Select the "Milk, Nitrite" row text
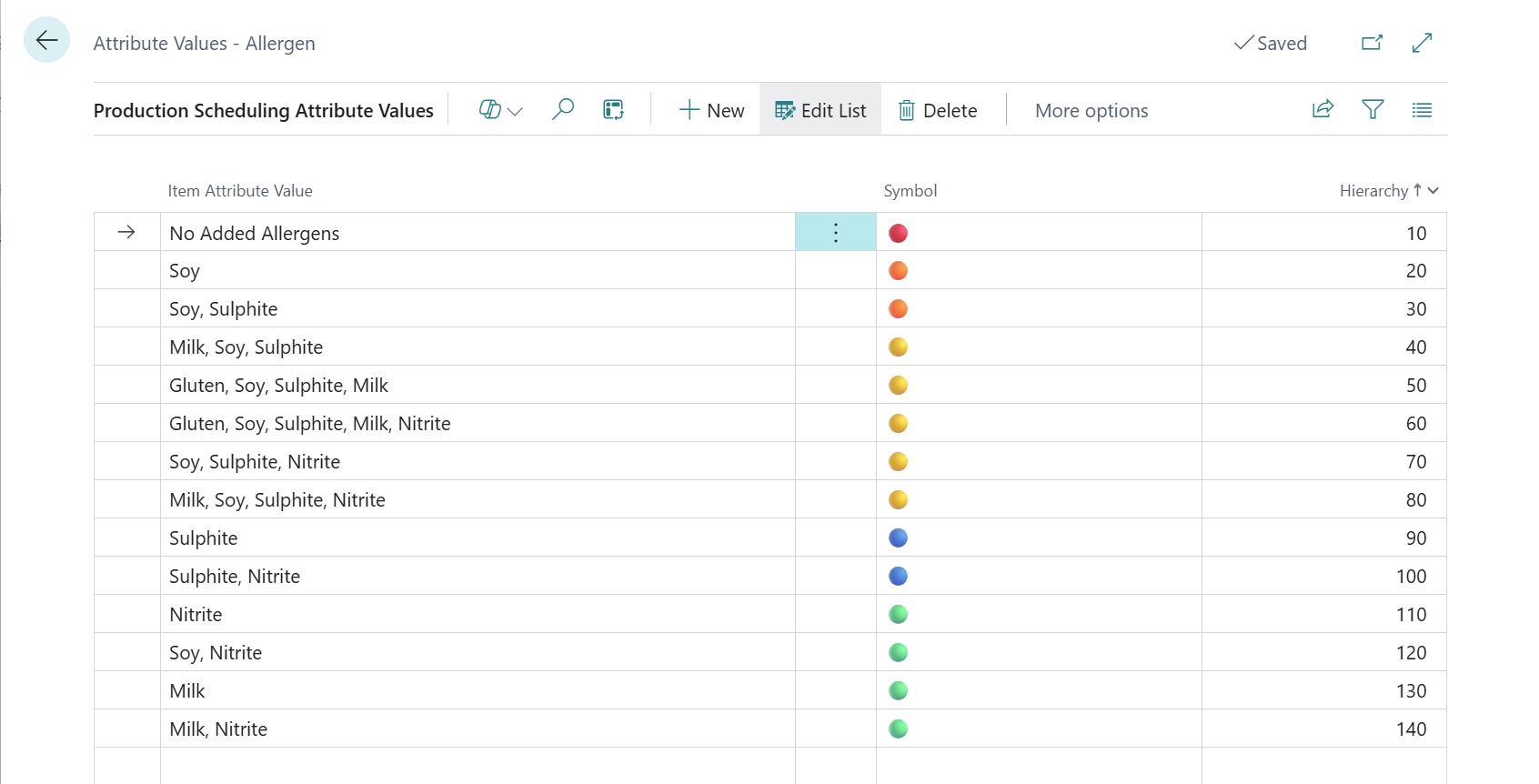The height and width of the screenshot is (784, 1539). [218, 729]
